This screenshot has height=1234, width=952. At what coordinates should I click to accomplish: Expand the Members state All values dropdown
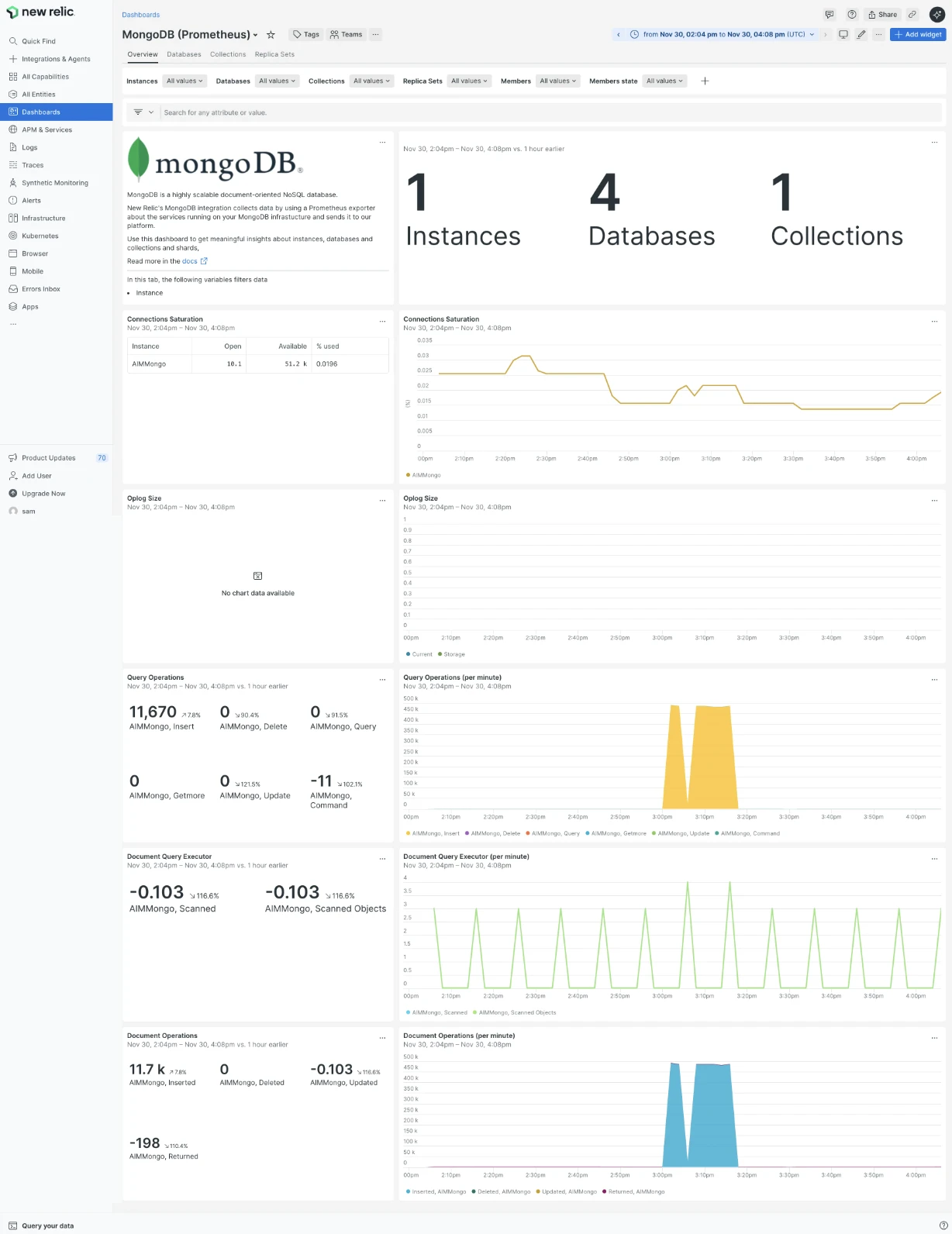click(x=664, y=81)
